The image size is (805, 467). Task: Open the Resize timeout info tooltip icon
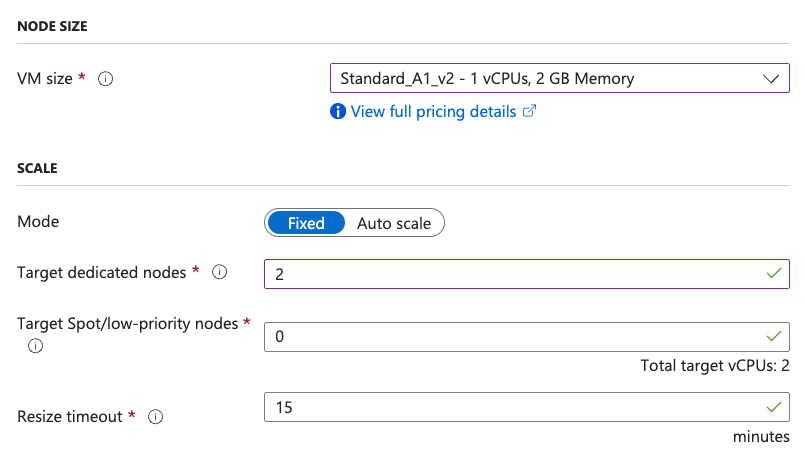click(x=155, y=417)
